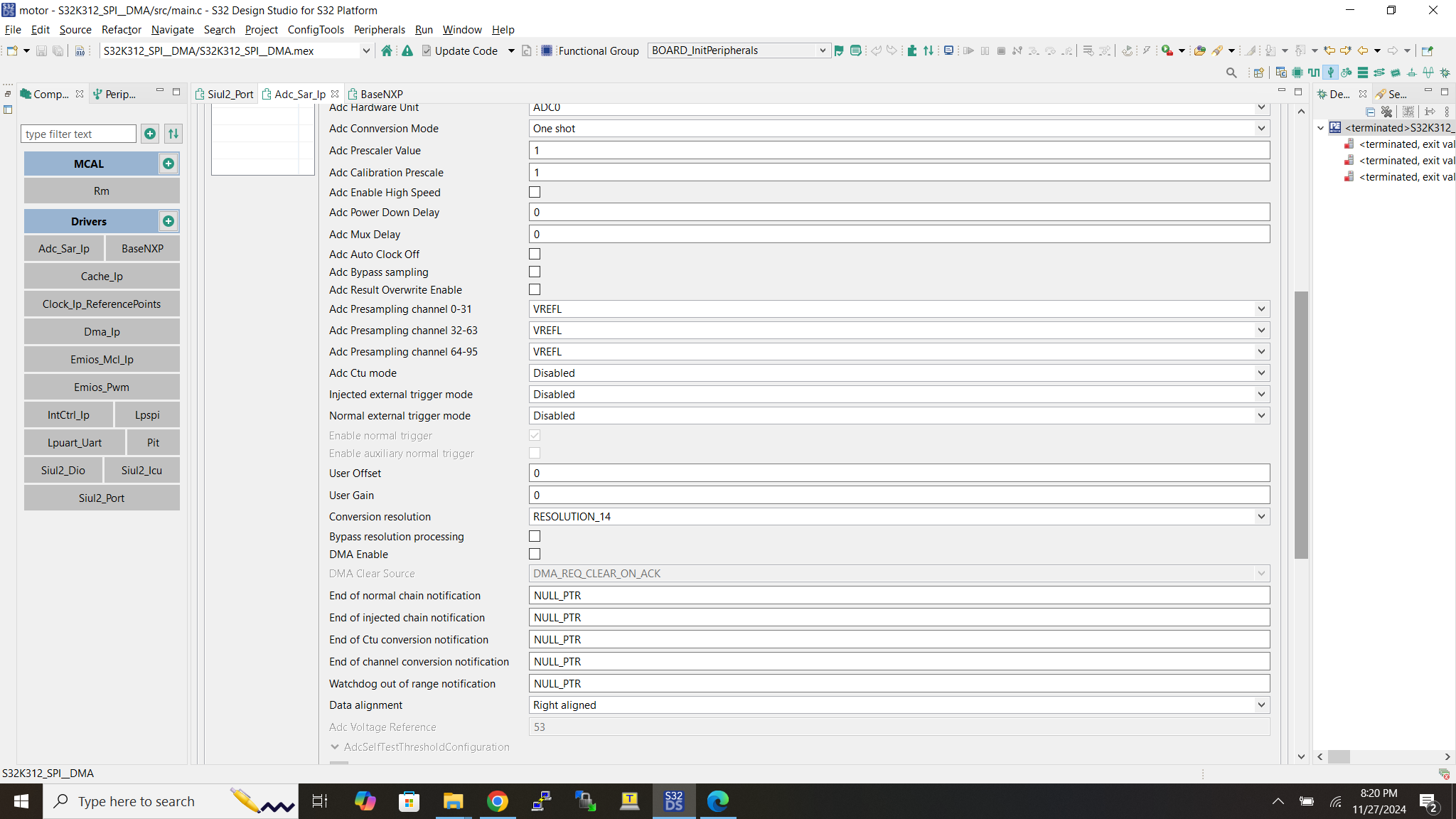Select the Dma_Ip driver button

pos(102,331)
